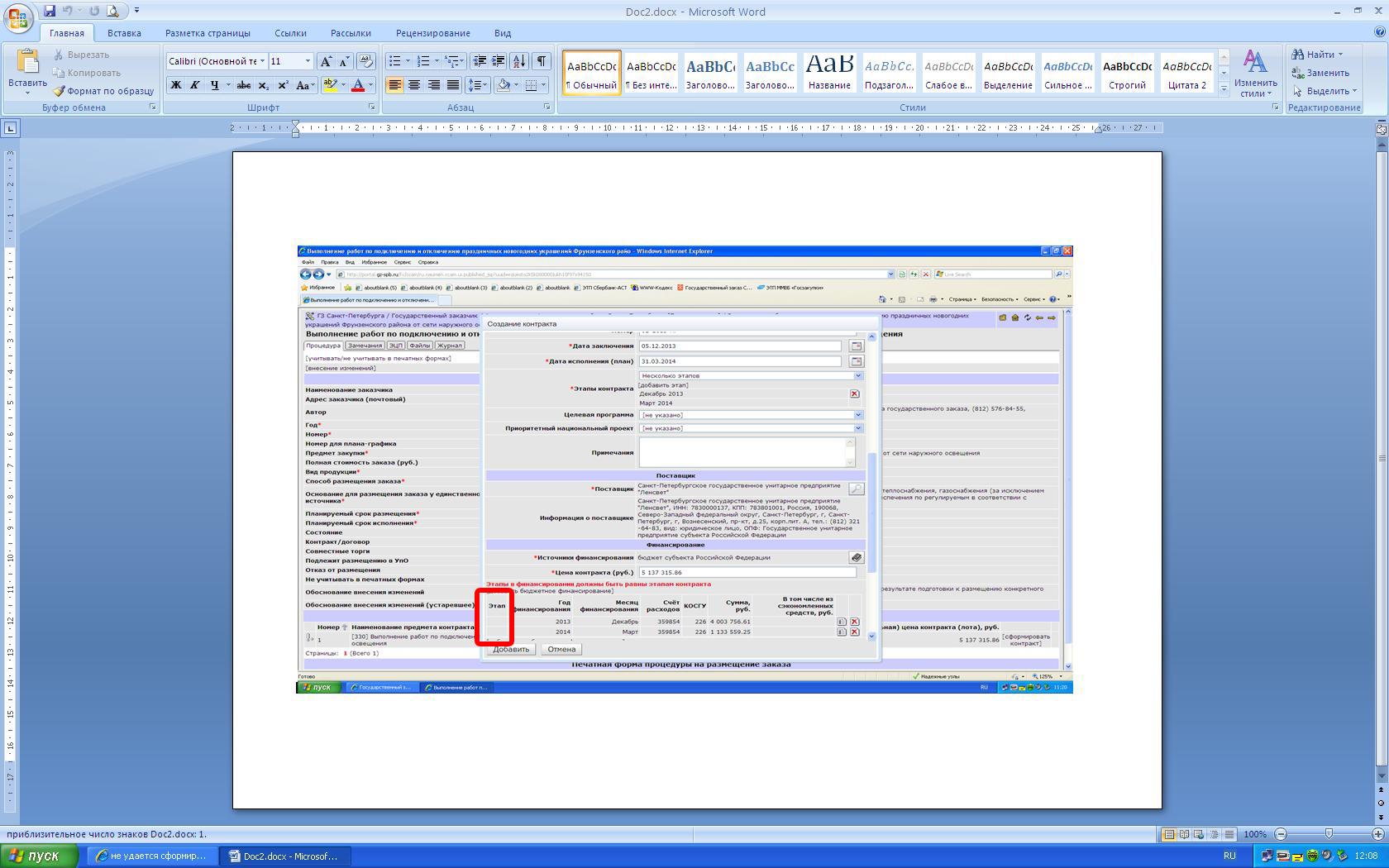This screenshot has width=1389, height=868.
Task: Switch to the Разметка страницы ribbon tab
Action: [208, 33]
